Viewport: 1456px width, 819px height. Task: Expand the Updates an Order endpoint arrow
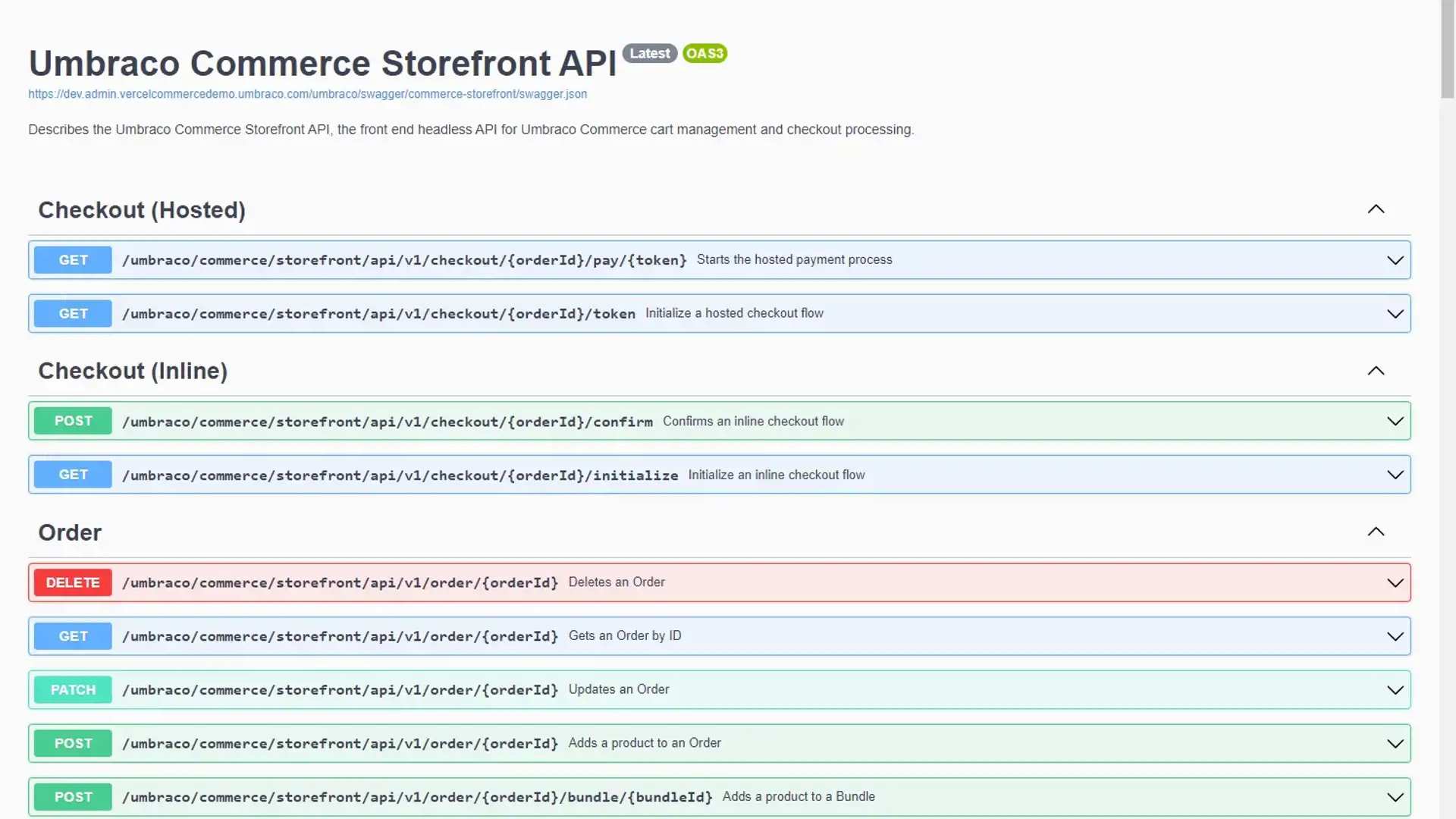click(x=1395, y=690)
